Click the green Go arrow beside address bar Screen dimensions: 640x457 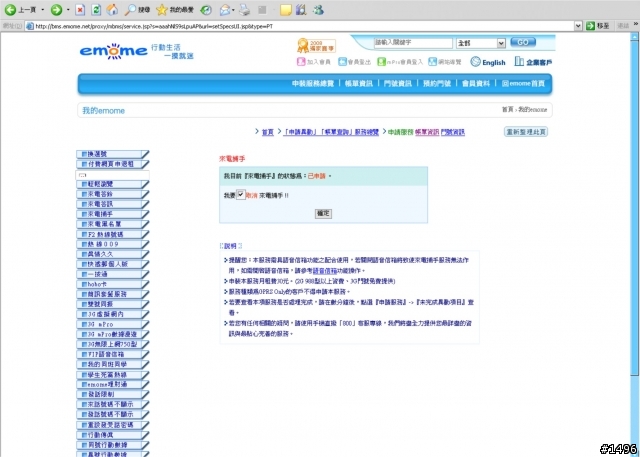[590, 26]
